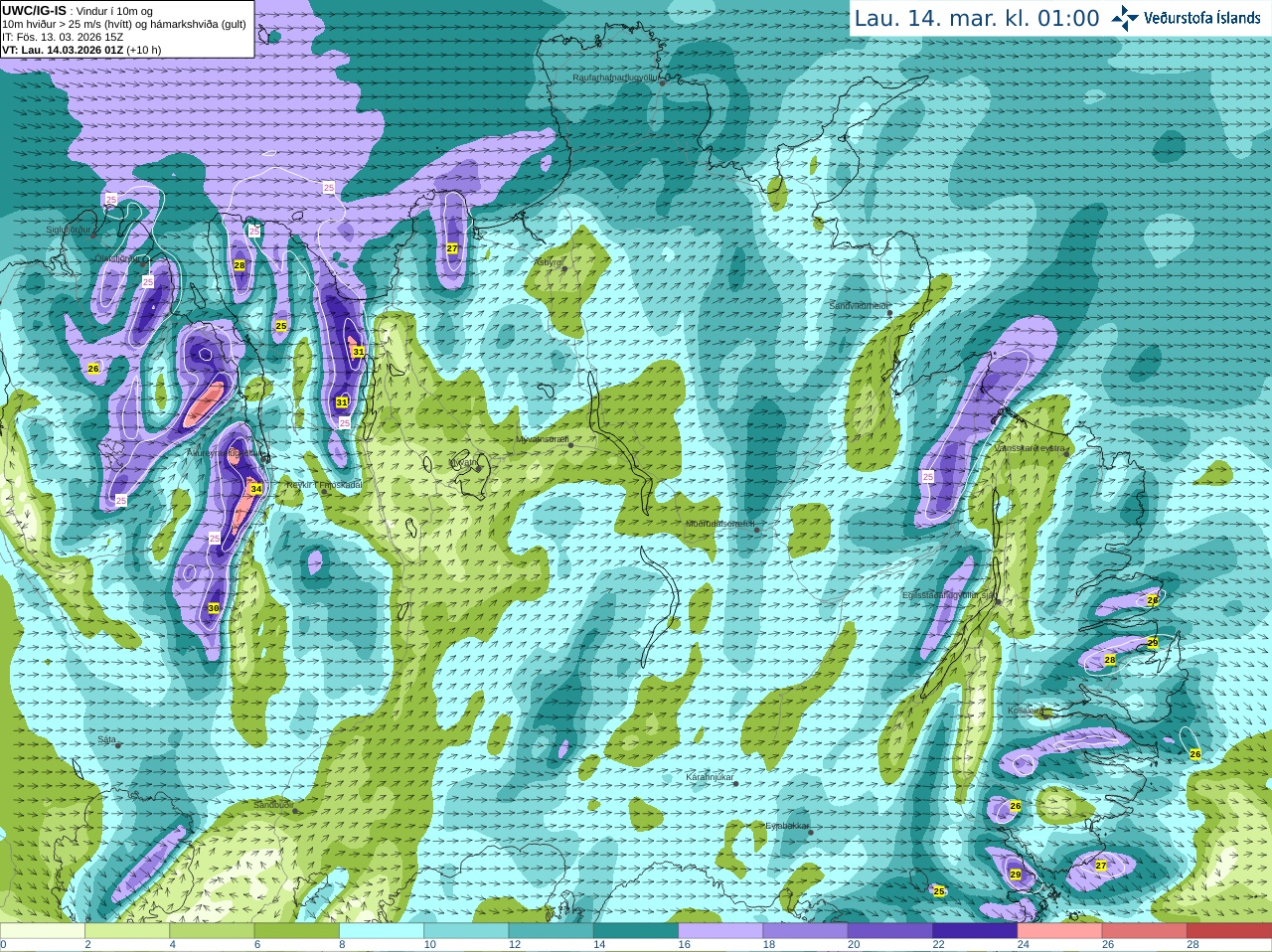Click the Sáta station label

[107, 739]
